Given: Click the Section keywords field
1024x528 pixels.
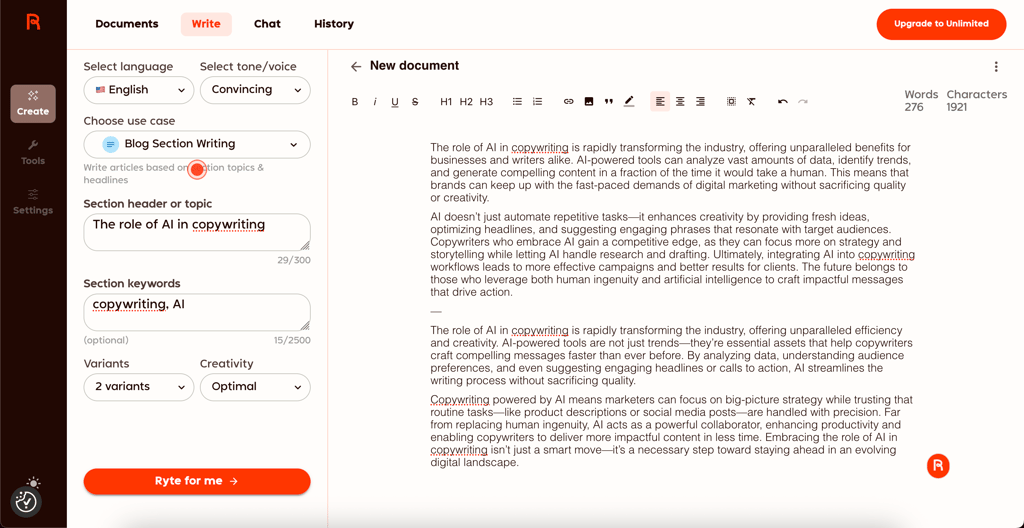Looking at the screenshot, I should [x=197, y=312].
